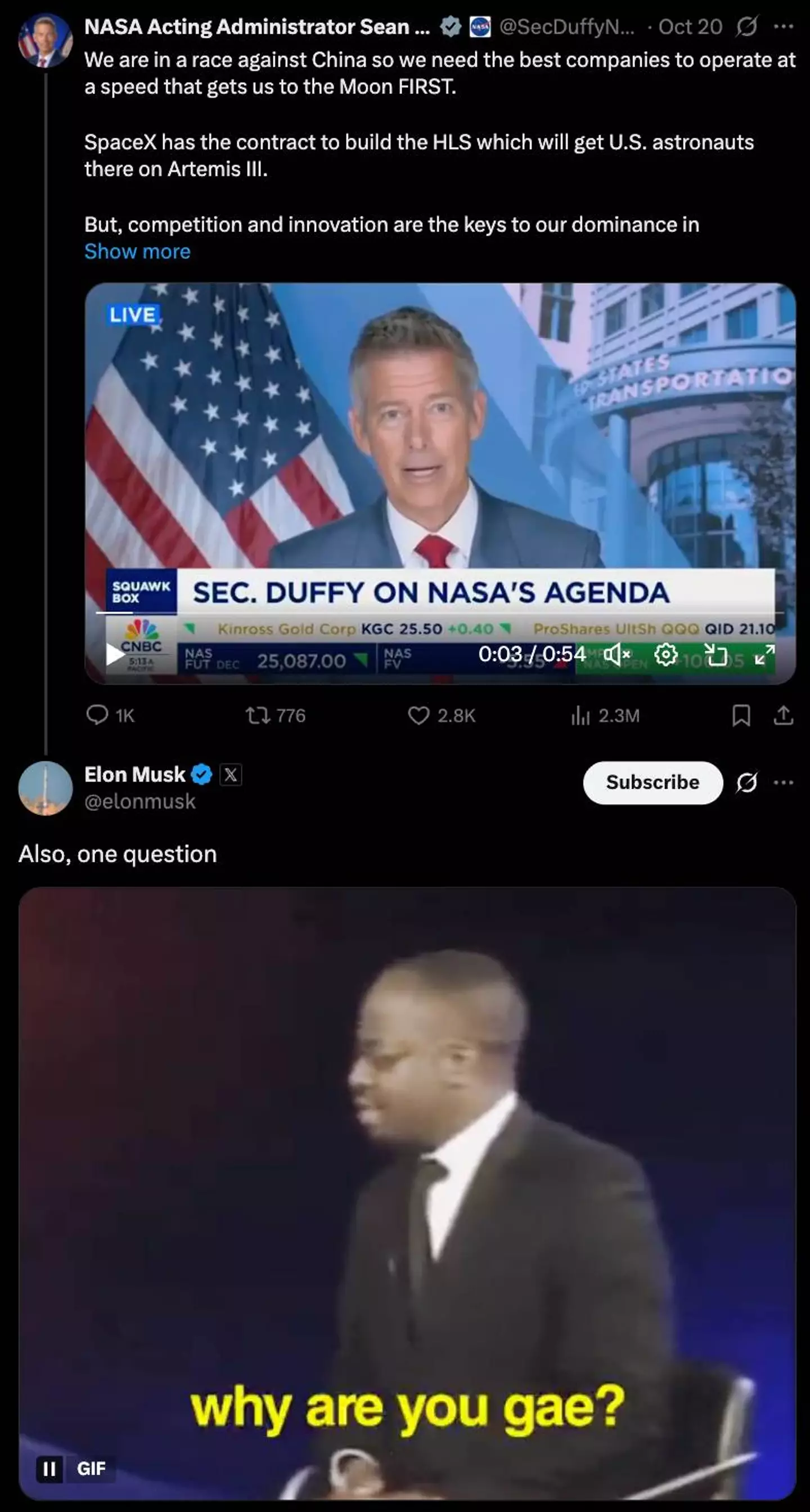Open Grok icon beside Oct 20 date
This screenshot has width=810, height=1512.
pos(746,26)
